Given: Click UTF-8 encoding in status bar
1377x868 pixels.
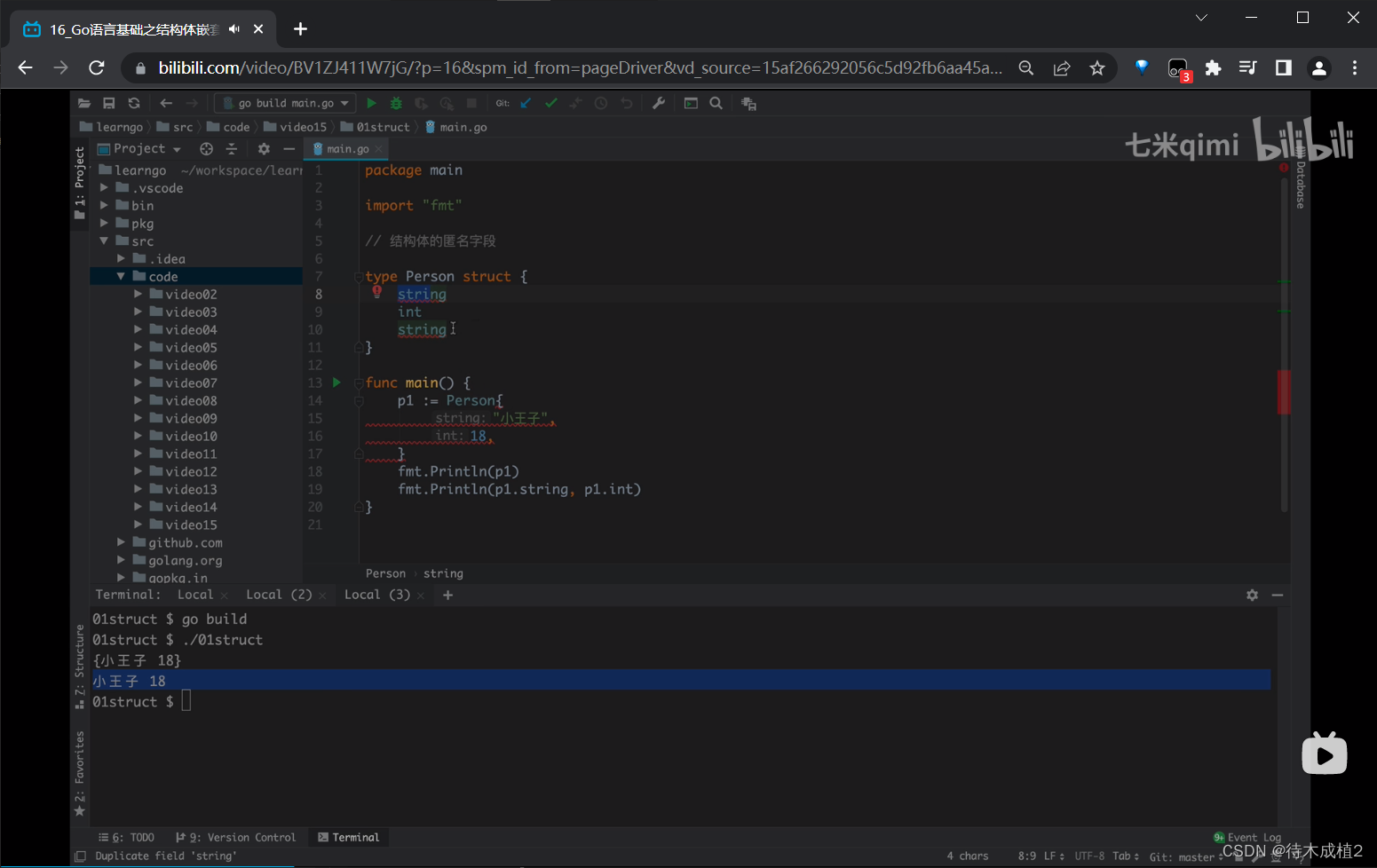Looking at the screenshot, I should (x=1089, y=856).
